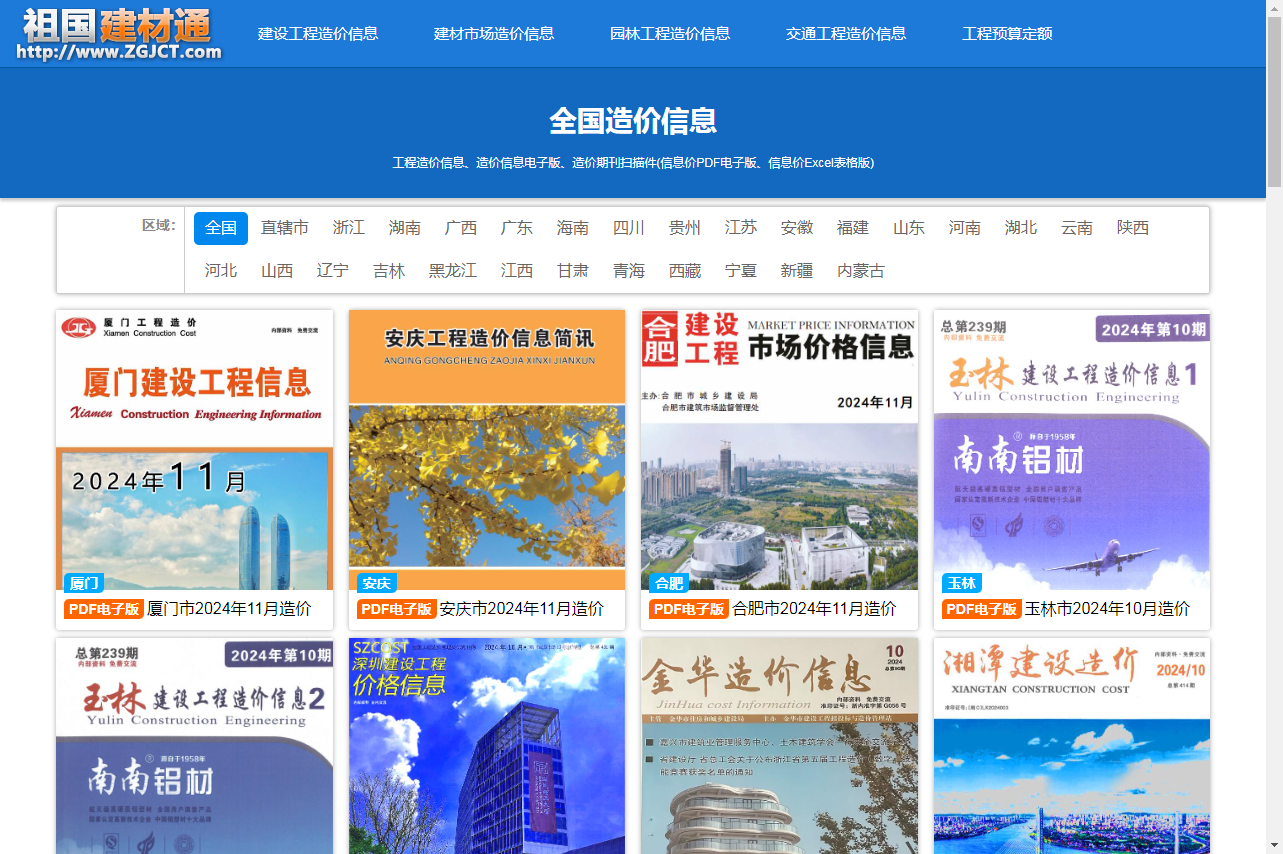Click the 玉林 city tag badge
This screenshot has width=1283, height=854.
(x=962, y=583)
